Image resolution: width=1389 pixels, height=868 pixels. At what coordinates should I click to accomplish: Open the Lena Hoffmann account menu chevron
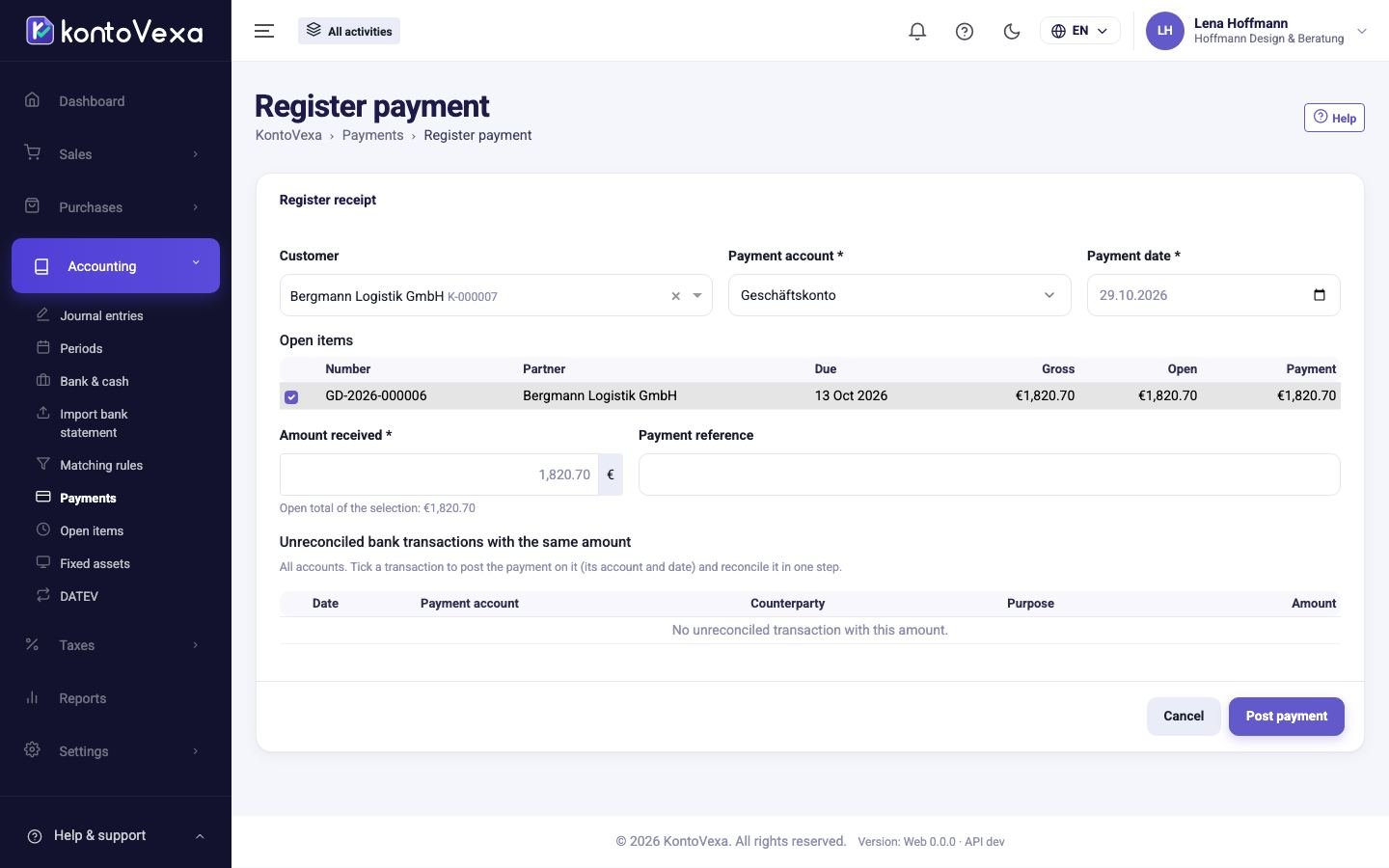pyautogui.click(x=1362, y=31)
